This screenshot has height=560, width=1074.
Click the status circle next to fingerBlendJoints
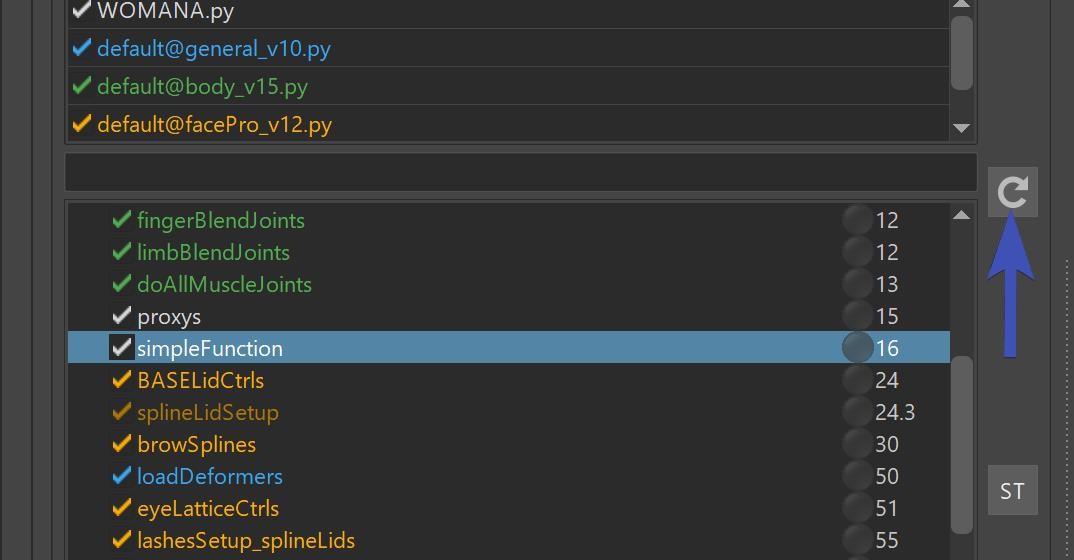(x=858, y=220)
